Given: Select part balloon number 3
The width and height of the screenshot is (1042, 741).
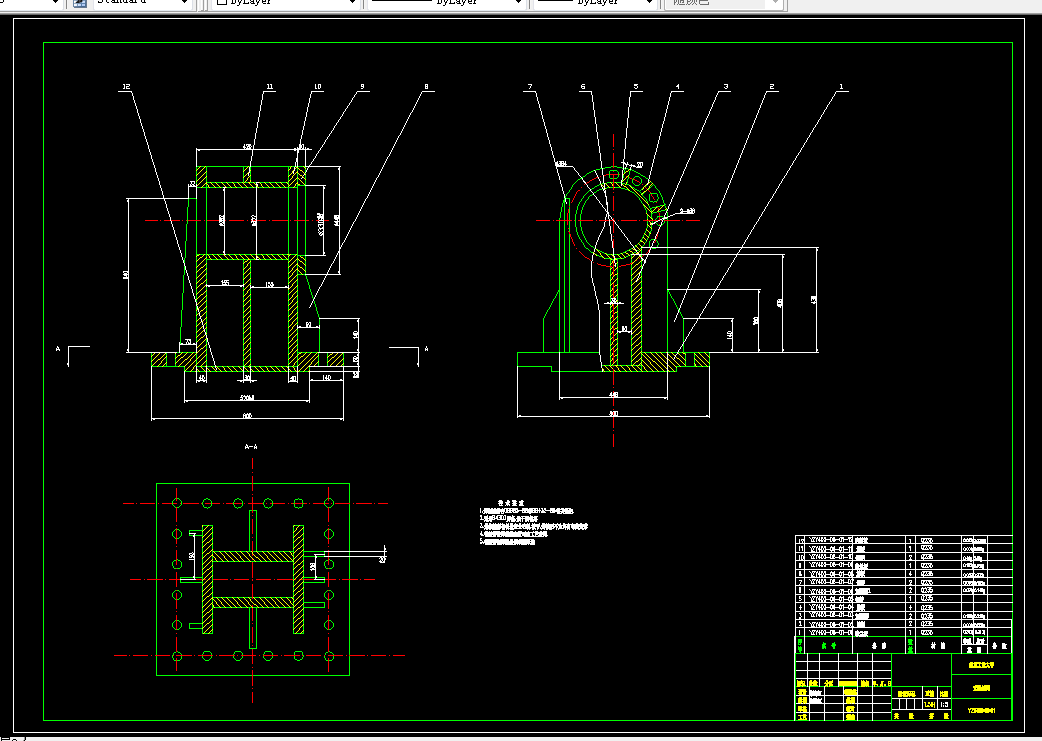Looking at the screenshot, I should pyautogui.click(x=726, y=87).
